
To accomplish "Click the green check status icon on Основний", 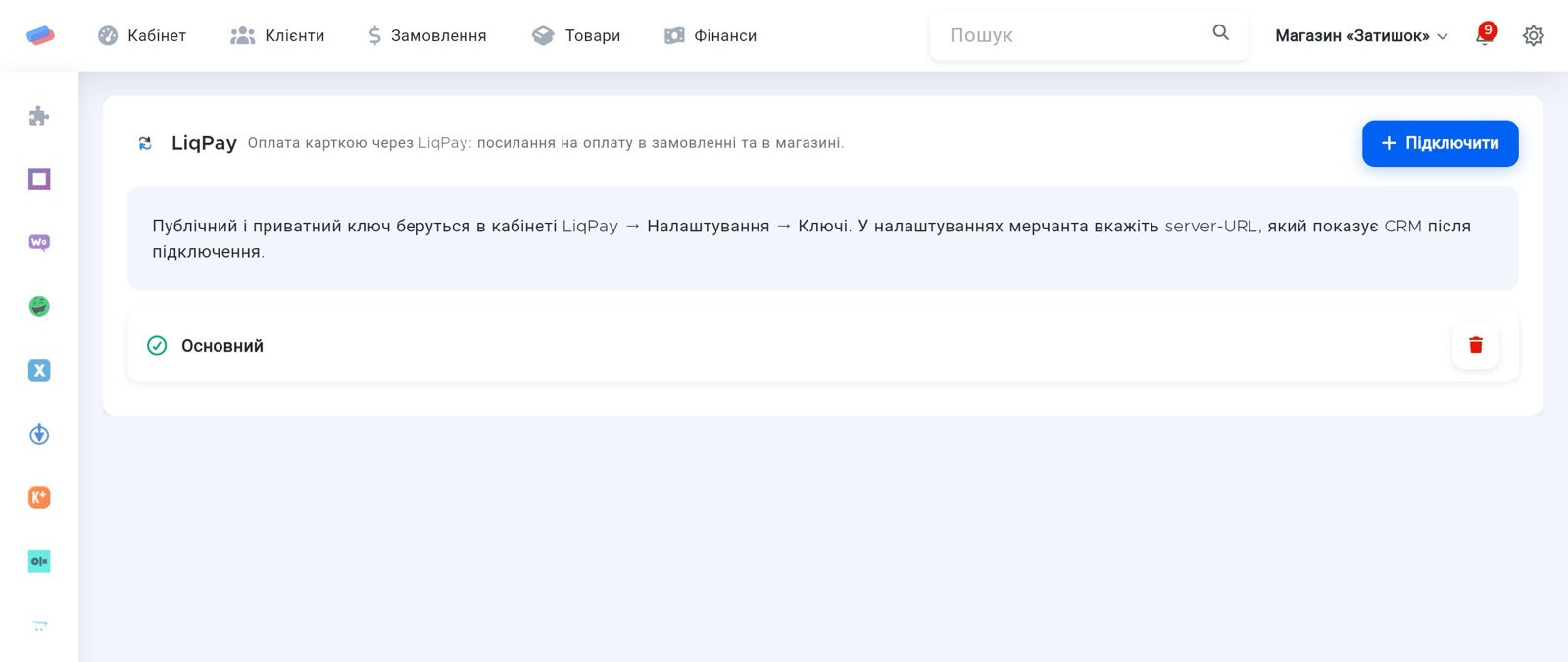I will [157, 345].
